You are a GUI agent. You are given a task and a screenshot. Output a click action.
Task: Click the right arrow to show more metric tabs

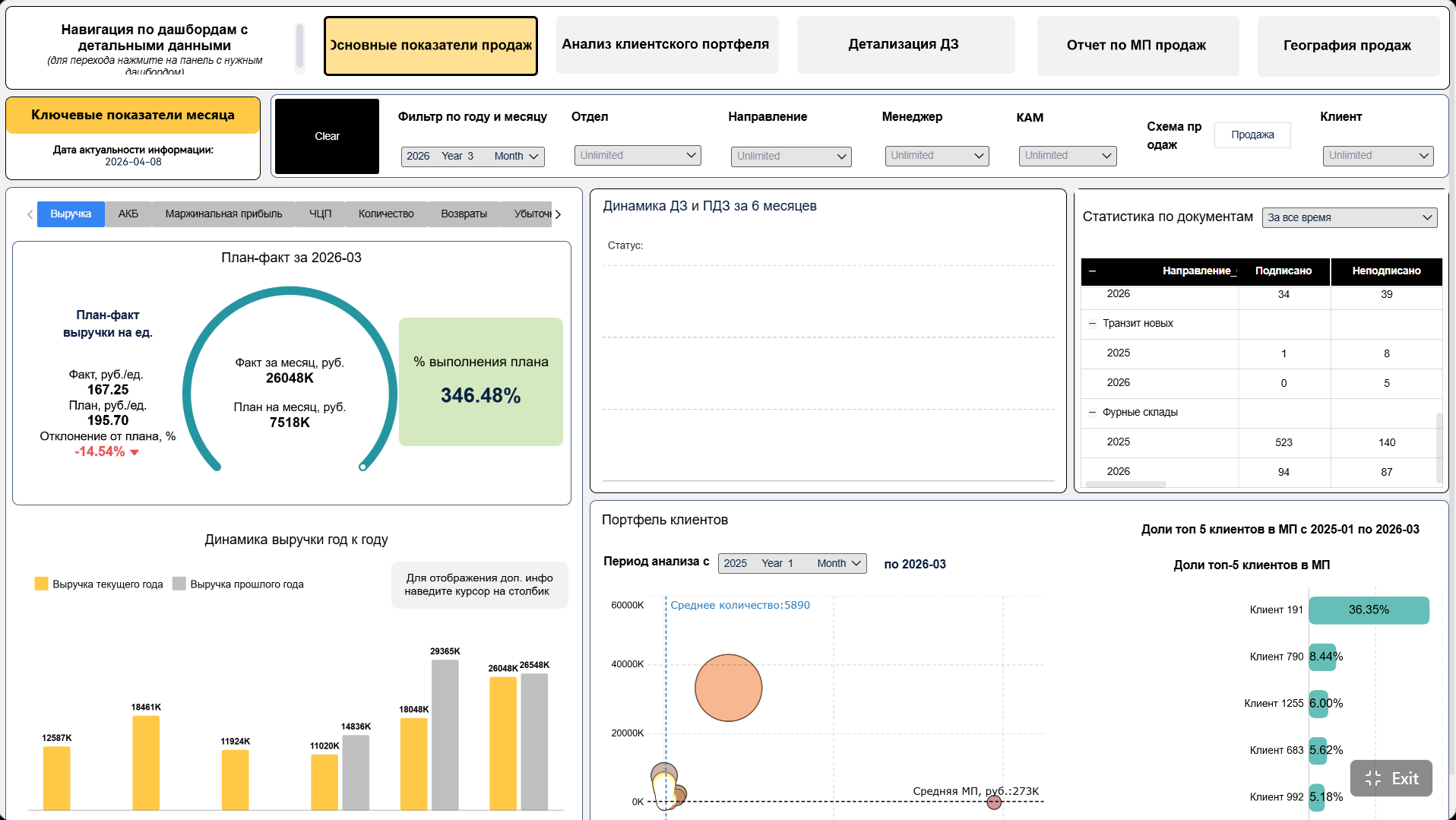click(x=558, y=214)
